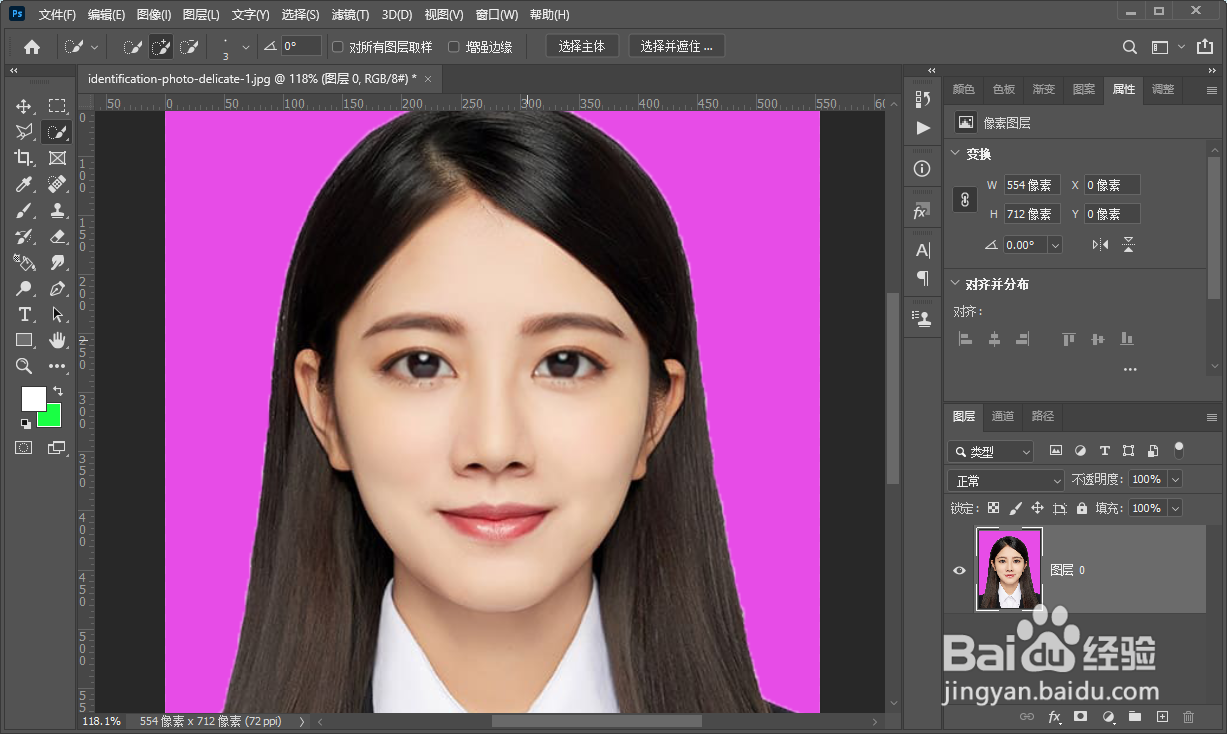Select the Move tool
This screenshot has height=734, width=1227.
coord(24,106)
